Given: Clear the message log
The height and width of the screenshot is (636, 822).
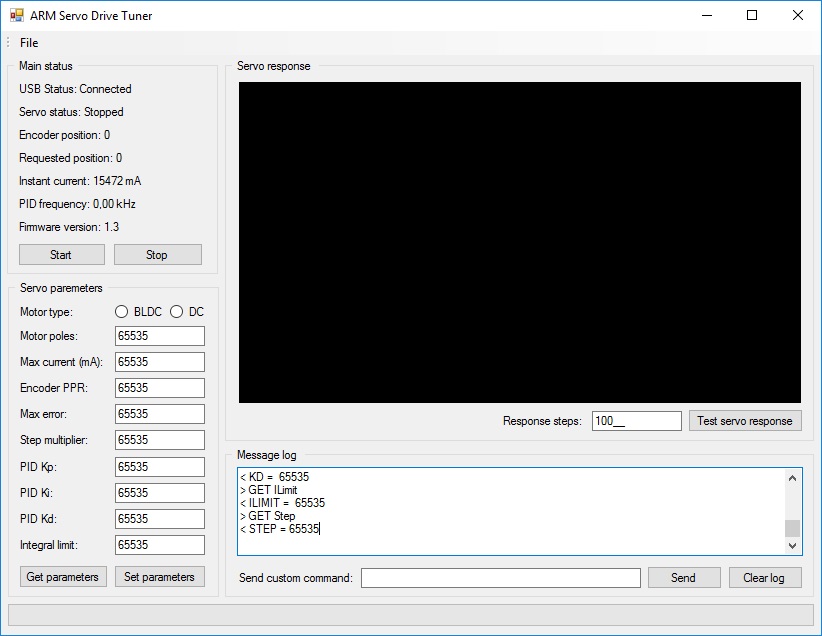Looking at the screenshot, I should point(764,578).
